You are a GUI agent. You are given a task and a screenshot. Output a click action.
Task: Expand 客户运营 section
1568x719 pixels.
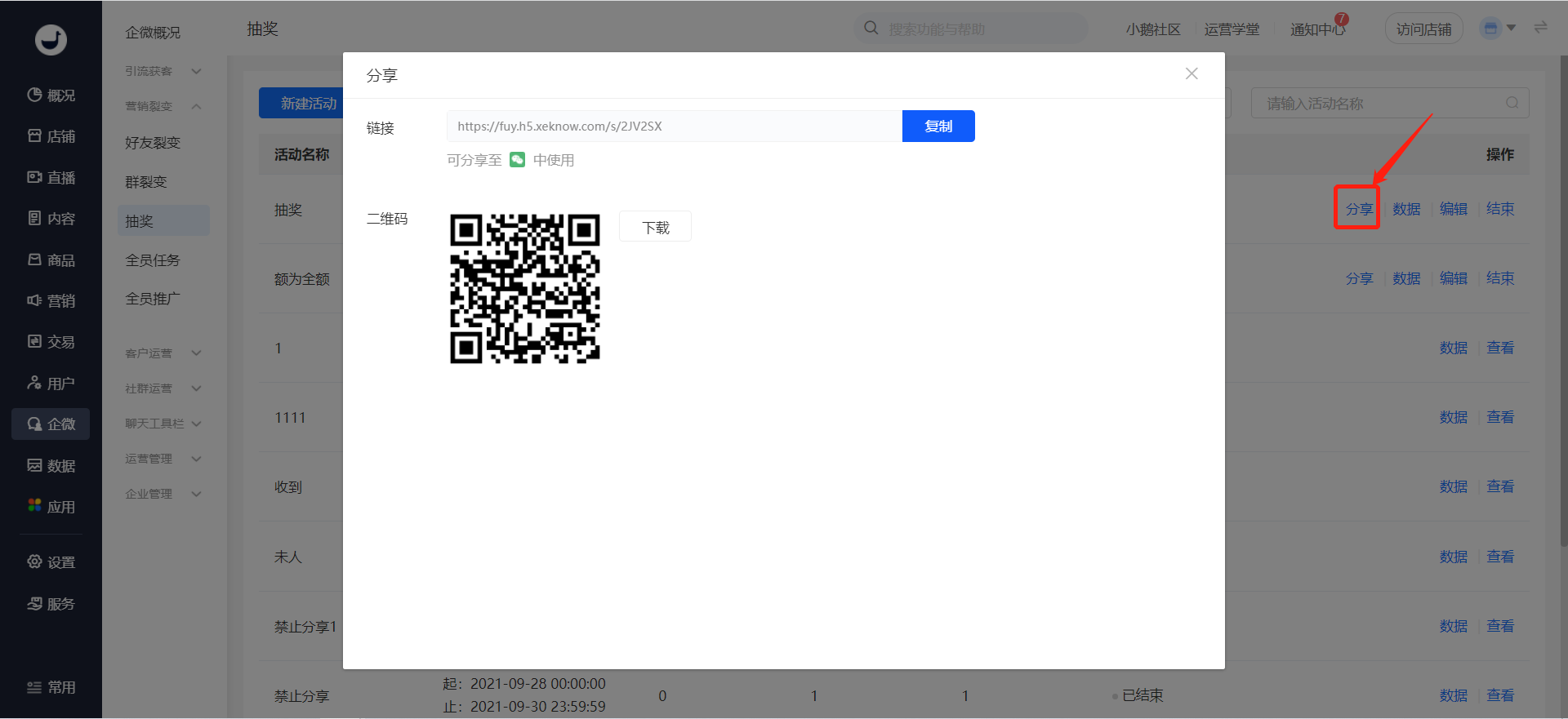click(163, 353)
